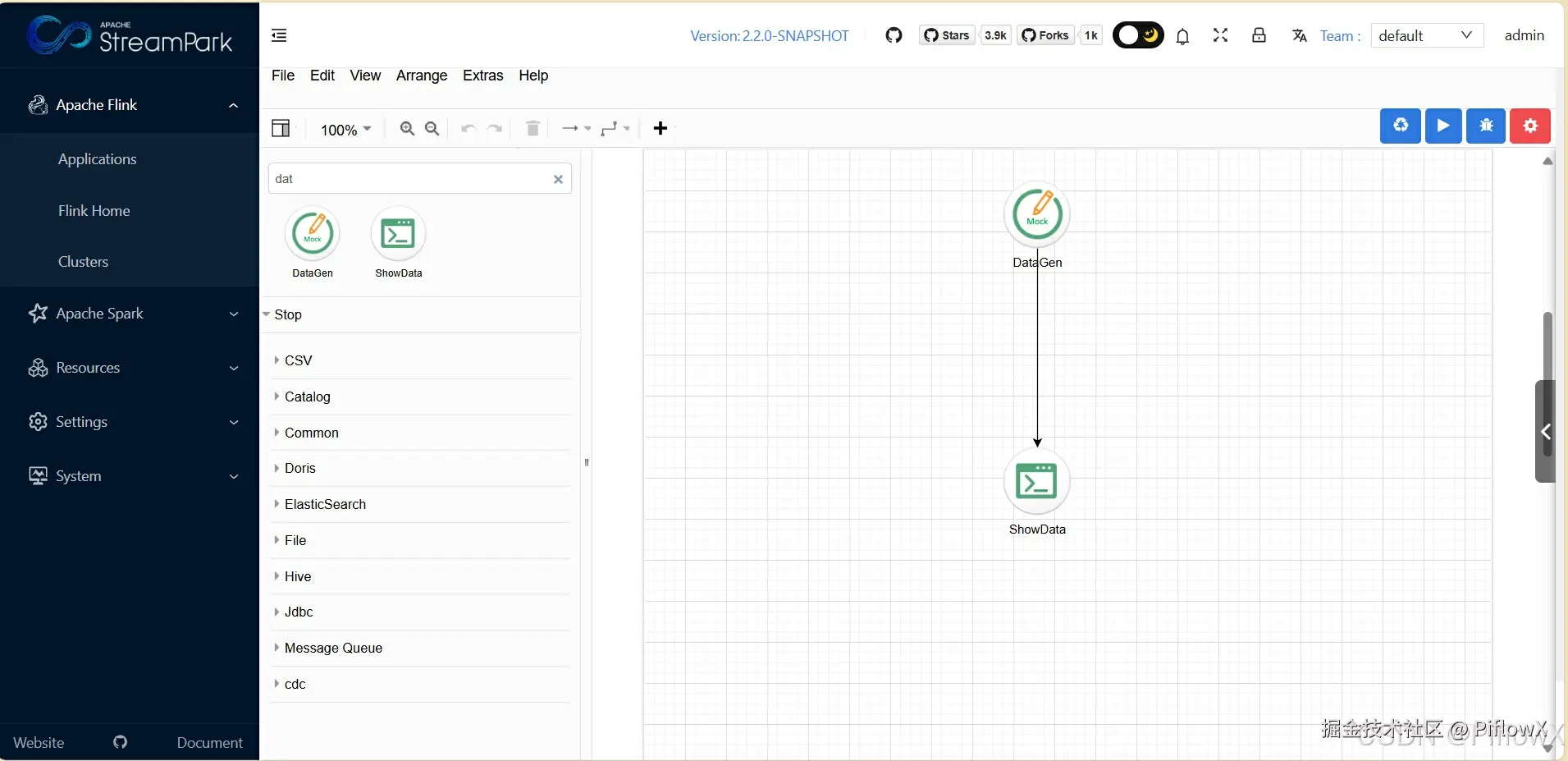Expand the Message Queue group
The width and height of the screenshot is (1568, 761).
pyautogui.click(x=421, y=648)
